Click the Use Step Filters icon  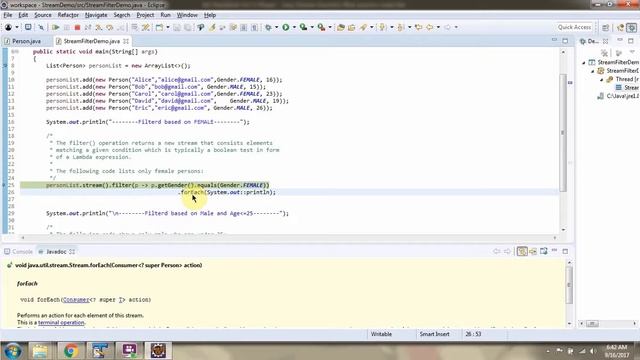point(145,27)
